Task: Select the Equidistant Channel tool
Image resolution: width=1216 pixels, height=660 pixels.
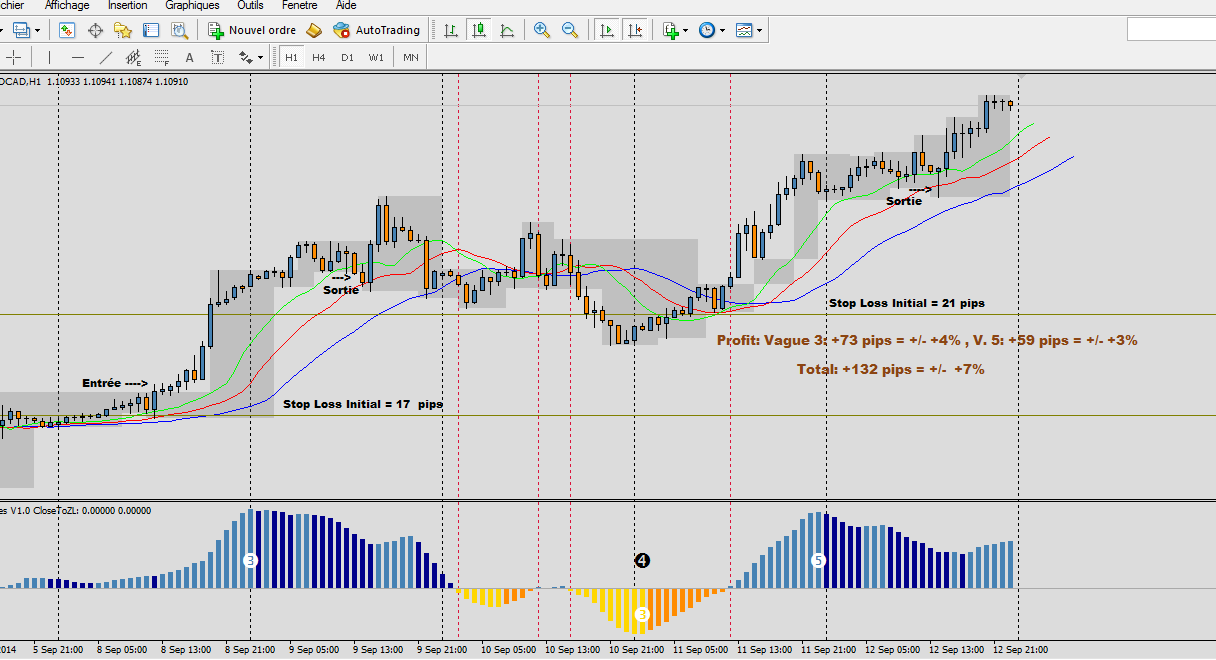Action: (134, 57)
